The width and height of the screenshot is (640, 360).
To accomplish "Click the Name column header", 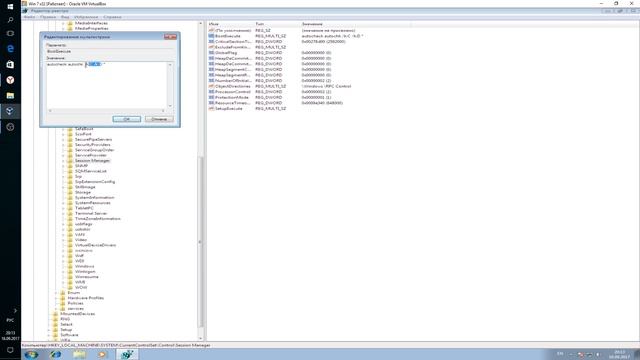I will point(230,24).
